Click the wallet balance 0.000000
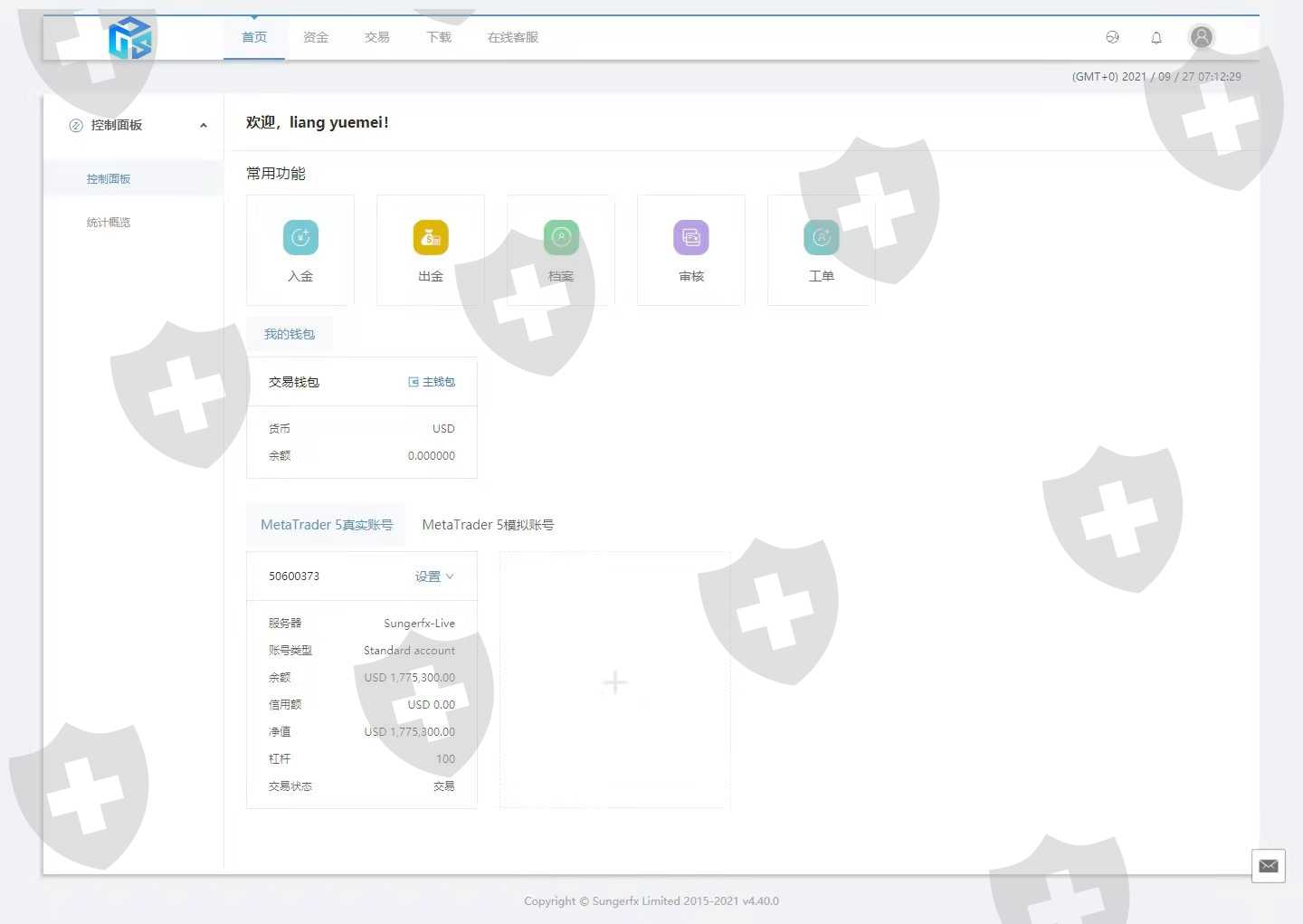 [x=432, y=456]
